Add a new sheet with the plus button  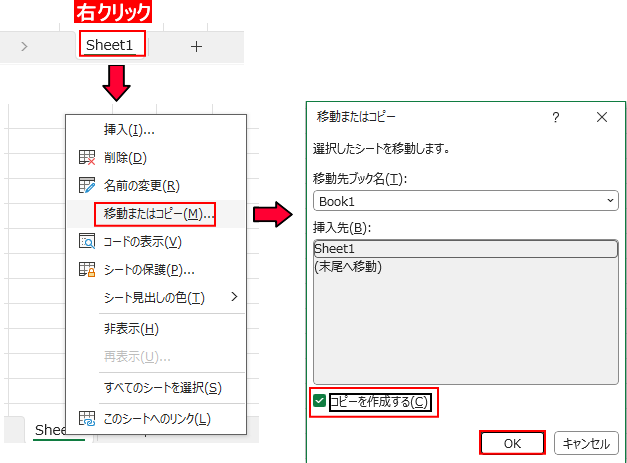196,47
